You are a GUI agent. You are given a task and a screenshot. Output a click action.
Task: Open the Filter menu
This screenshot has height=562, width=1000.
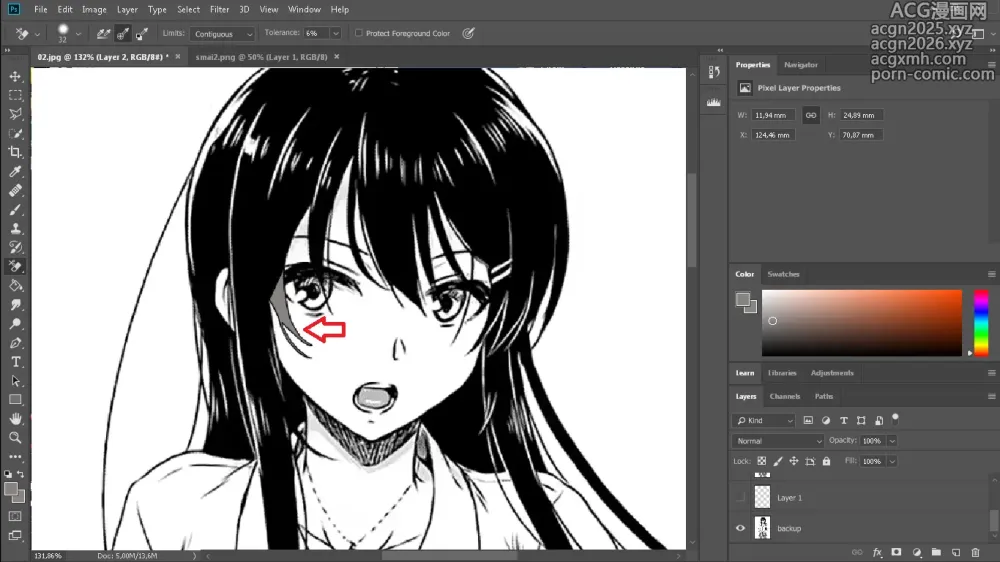pyautogui.click(x=219, y=10)
